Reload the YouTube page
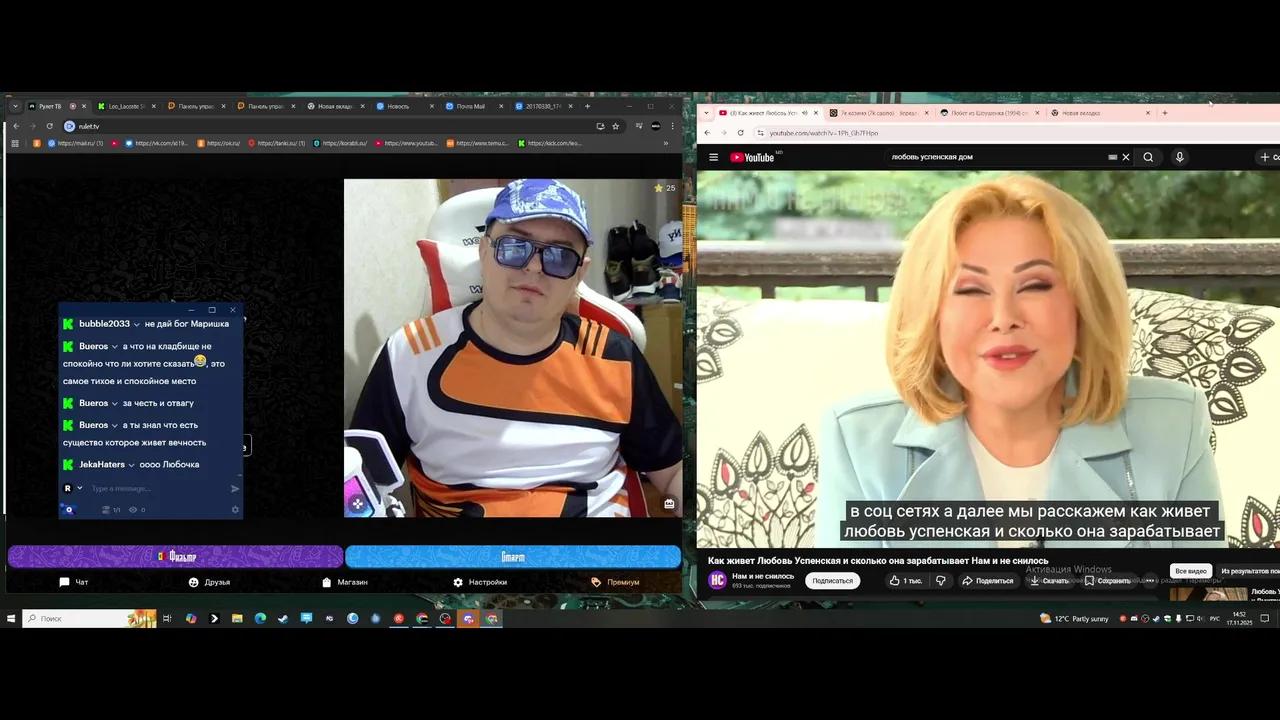The image size is (1280, 720). coord(740,133)
